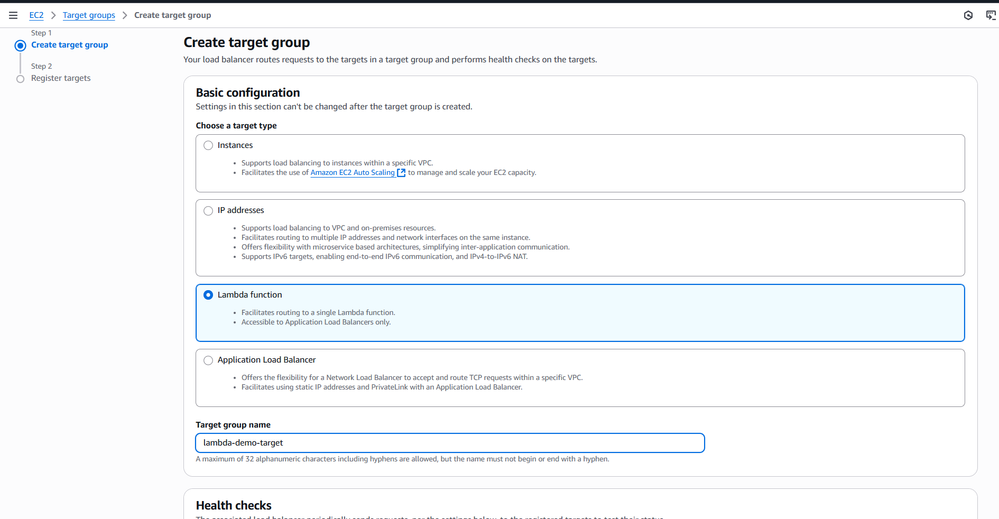Select the Lambda function radio button
999x519 pixels.
point(208,295)
